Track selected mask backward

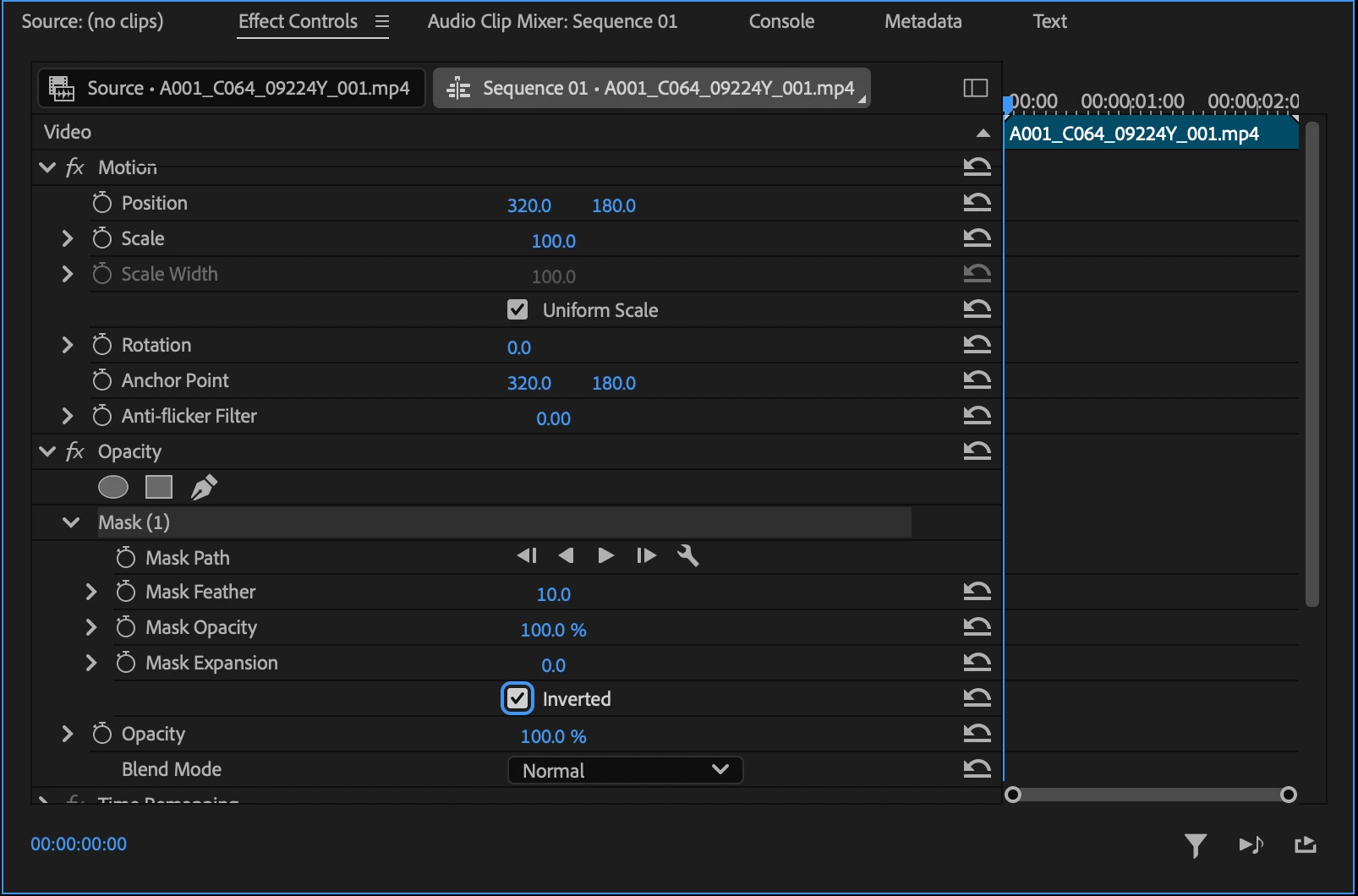click(567, 555)
